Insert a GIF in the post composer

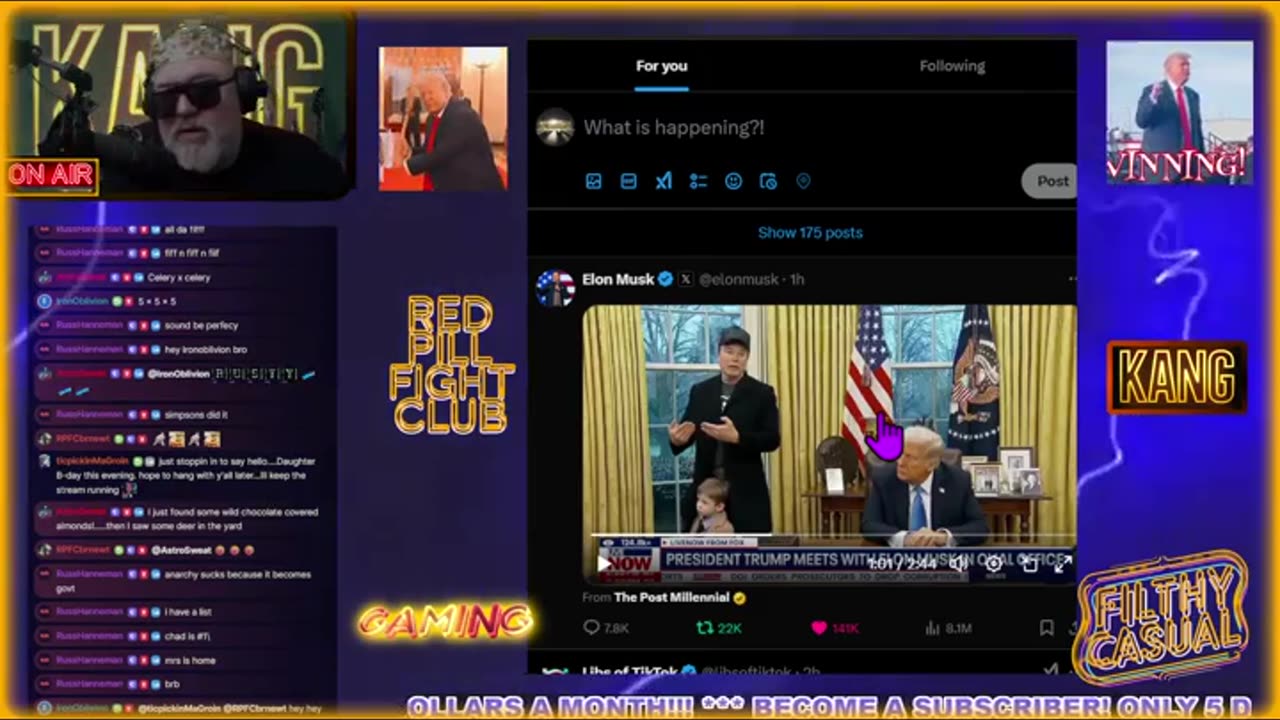628,181
